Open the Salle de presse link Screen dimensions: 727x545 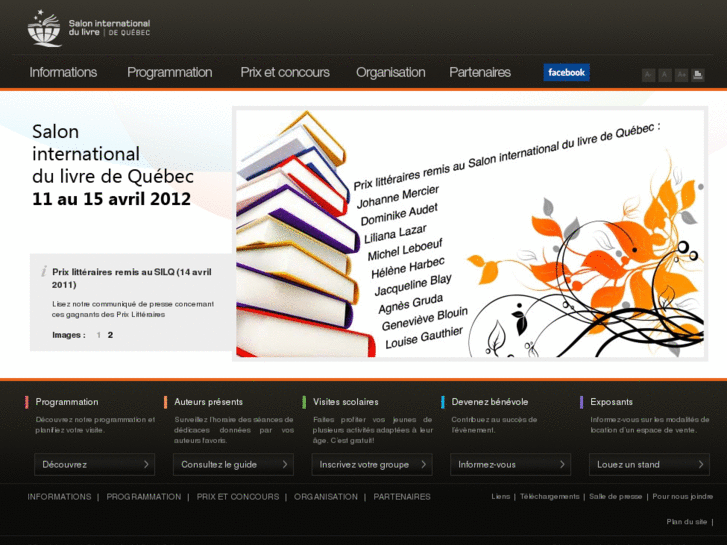coord(615,496)
